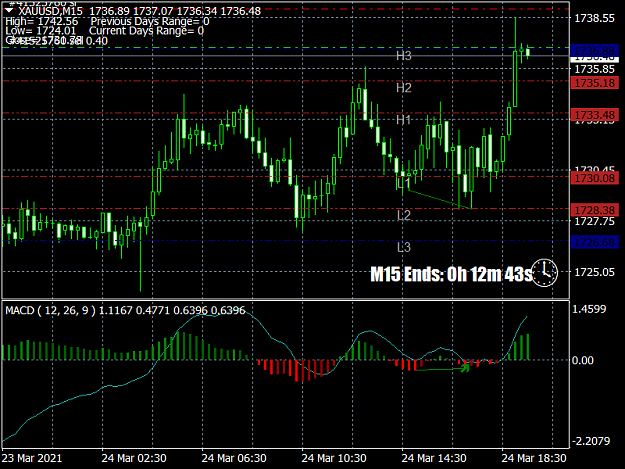Select the L2 pivot level label

403,215
